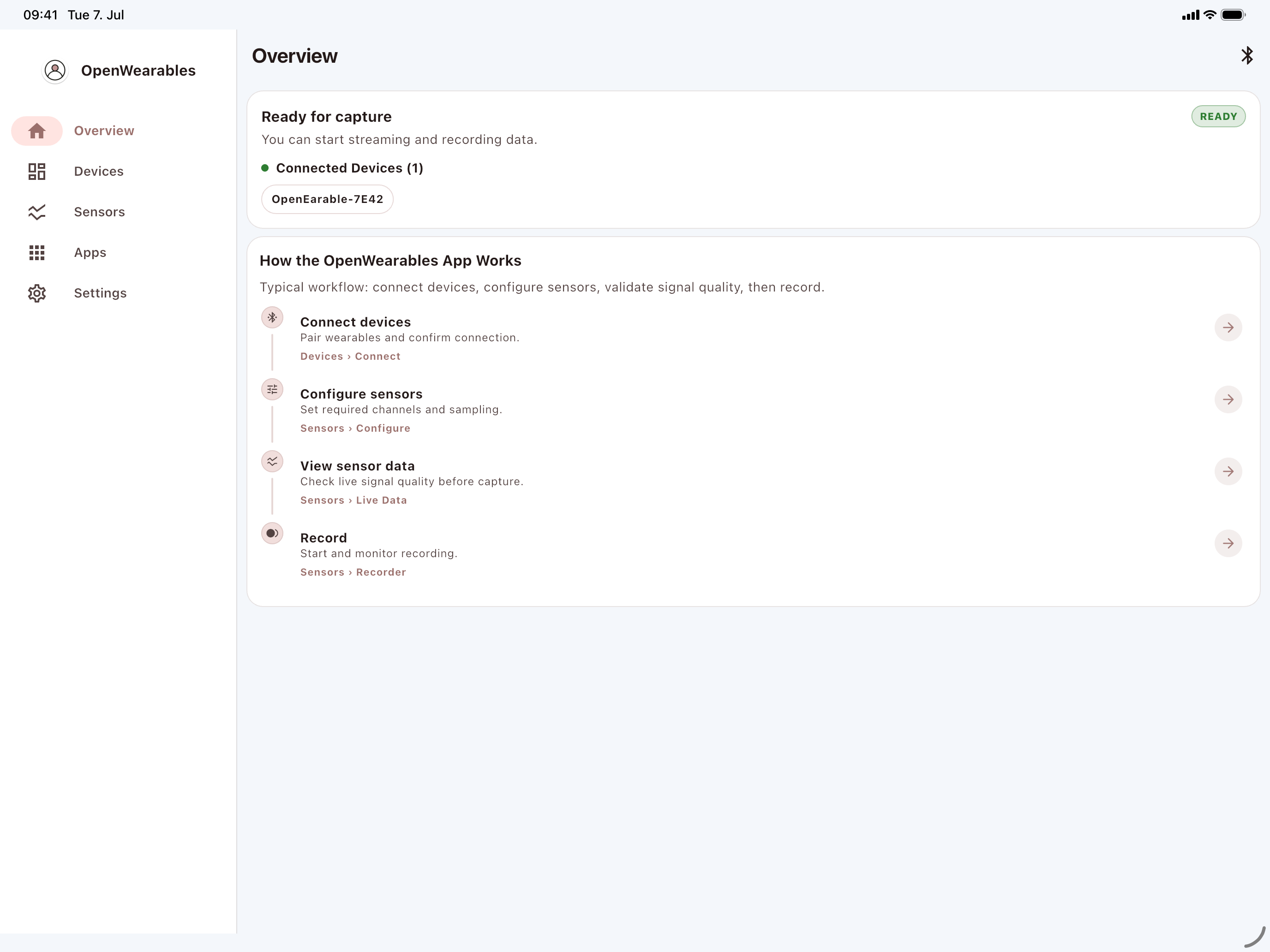Follow the Sensors › Live Data link

353,500
